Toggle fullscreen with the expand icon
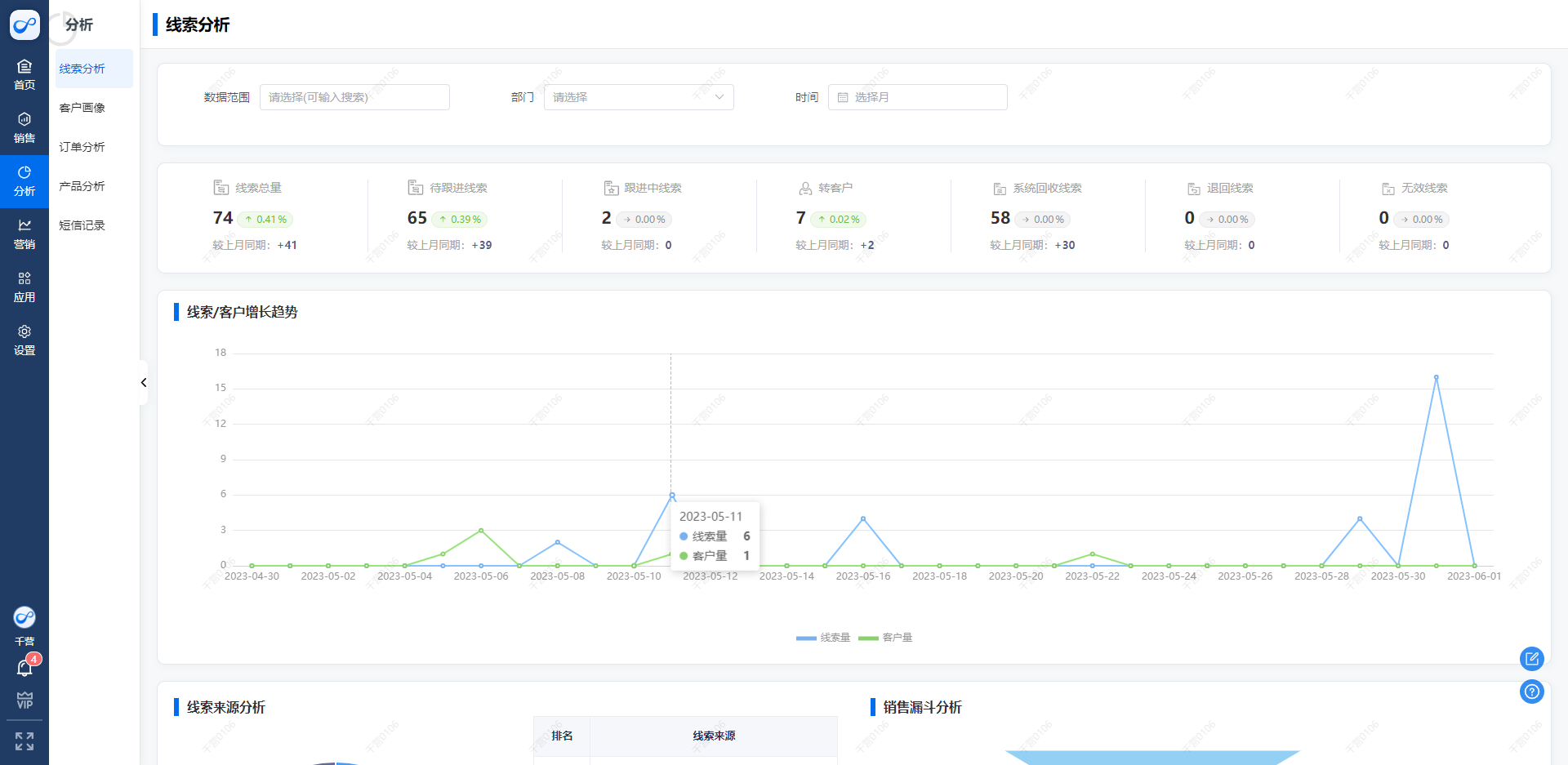The image size is (1568, 765). [x=24, y=741]
